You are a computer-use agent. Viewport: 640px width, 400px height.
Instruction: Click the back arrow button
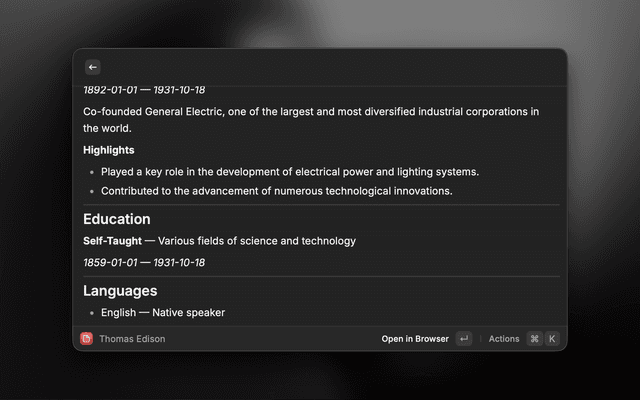(93, 67)
